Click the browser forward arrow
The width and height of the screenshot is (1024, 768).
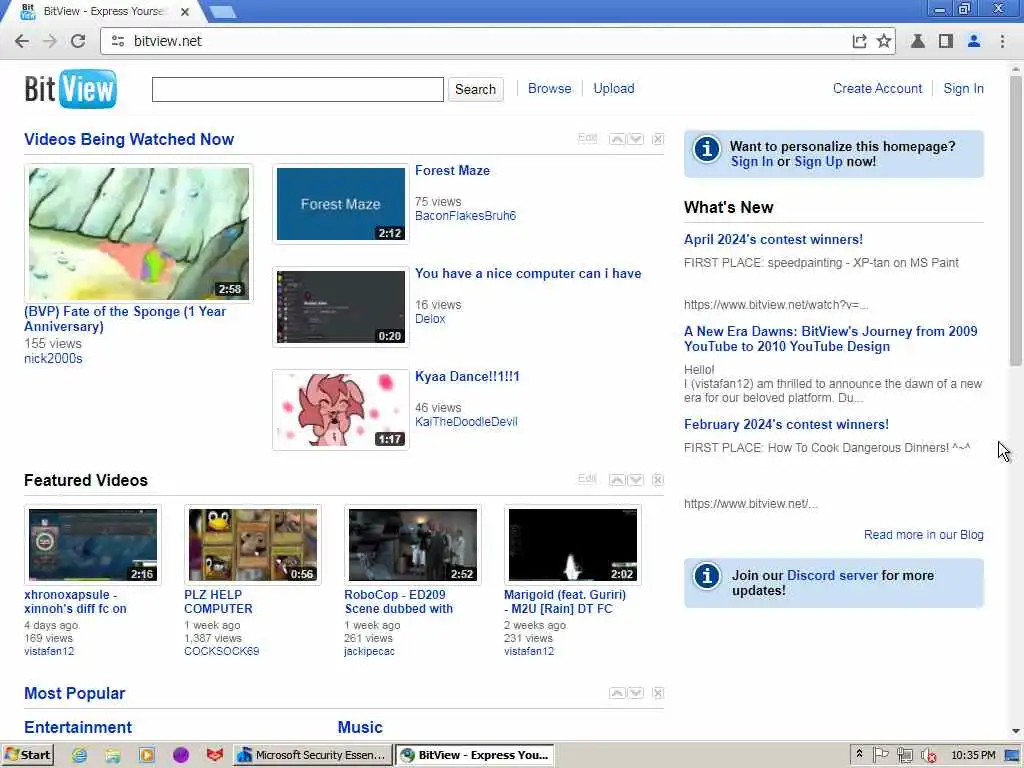[x=50, y=41]
